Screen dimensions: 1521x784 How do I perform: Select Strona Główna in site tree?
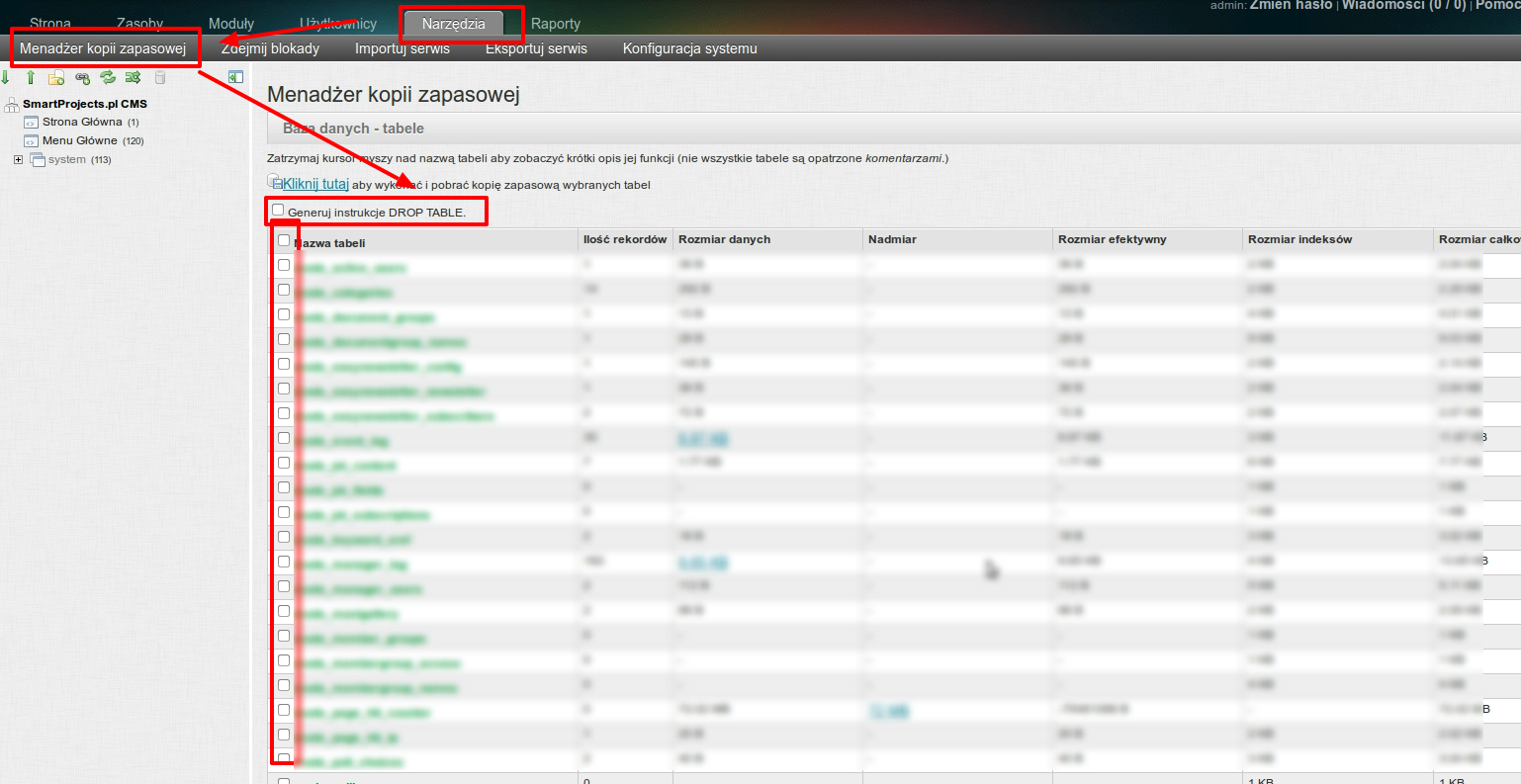coord(82,123)
